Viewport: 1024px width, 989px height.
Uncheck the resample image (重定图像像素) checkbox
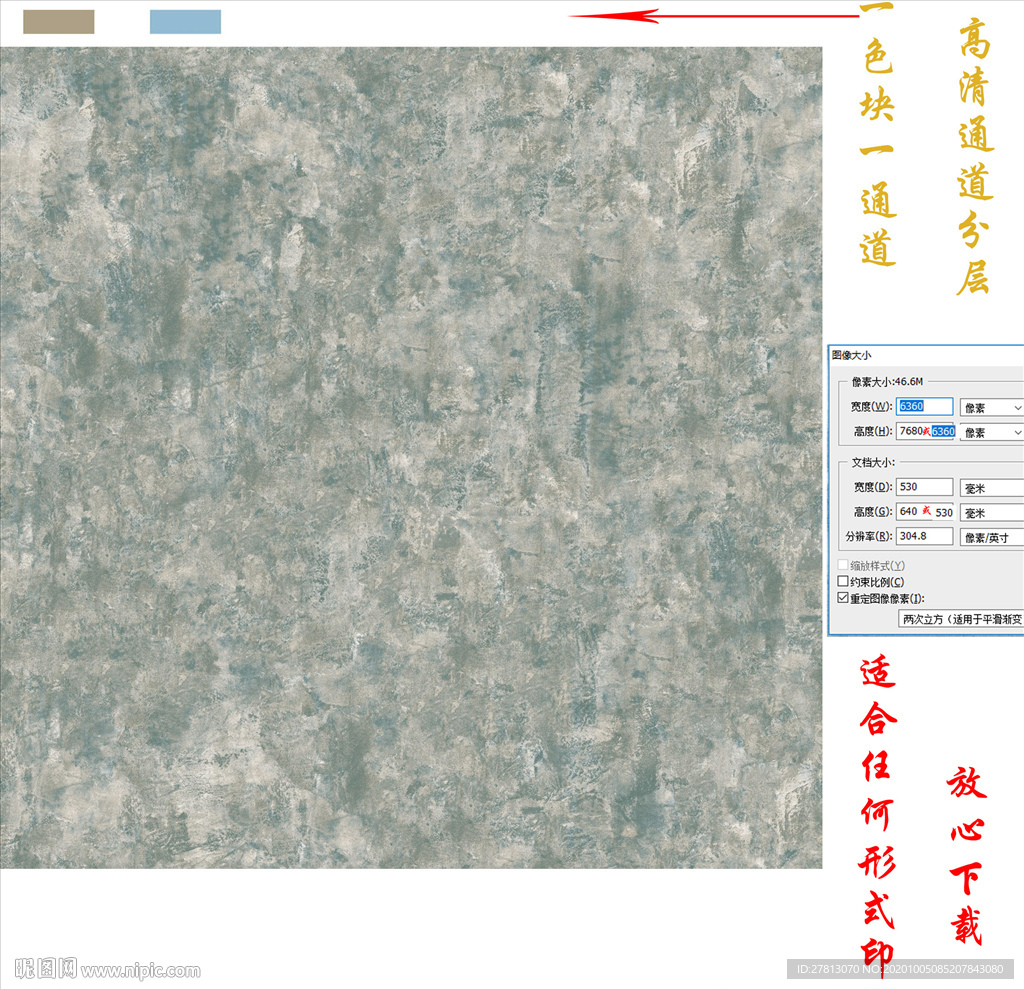pos(843,598)
